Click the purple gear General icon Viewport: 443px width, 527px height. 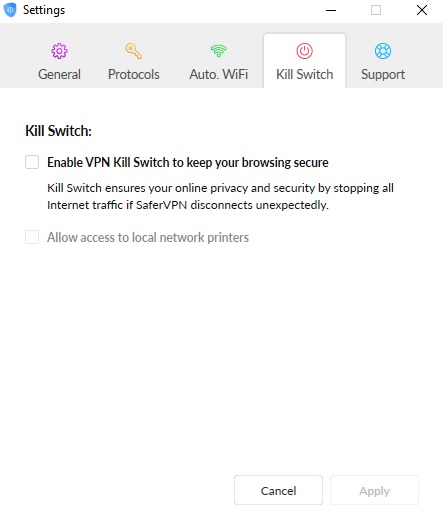tap(59, 51)
